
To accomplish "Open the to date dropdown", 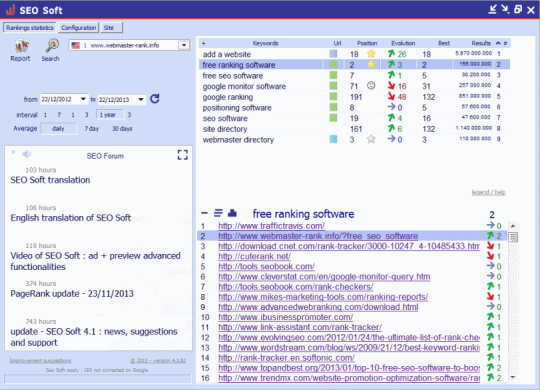I will [141, 99].
